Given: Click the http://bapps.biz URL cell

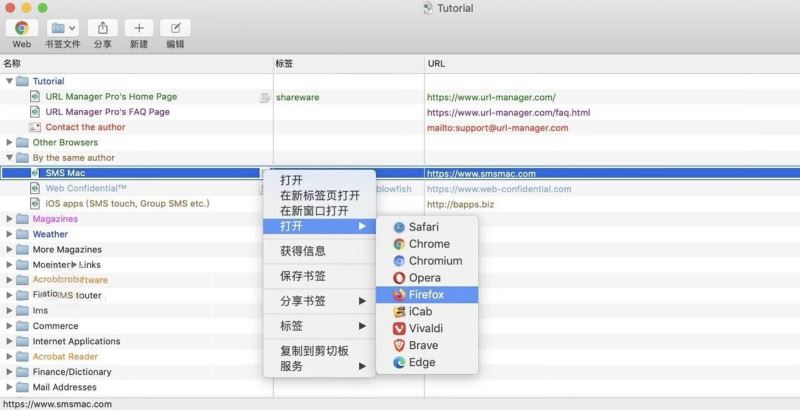Looking at the screenshot, I should (x=460, y=204).
